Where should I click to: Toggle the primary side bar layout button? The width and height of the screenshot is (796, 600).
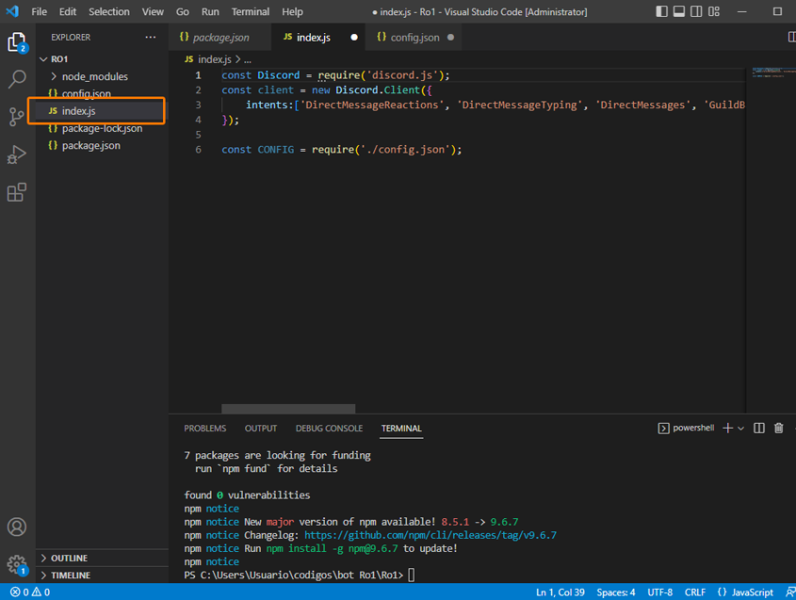(x=664, y=12)
